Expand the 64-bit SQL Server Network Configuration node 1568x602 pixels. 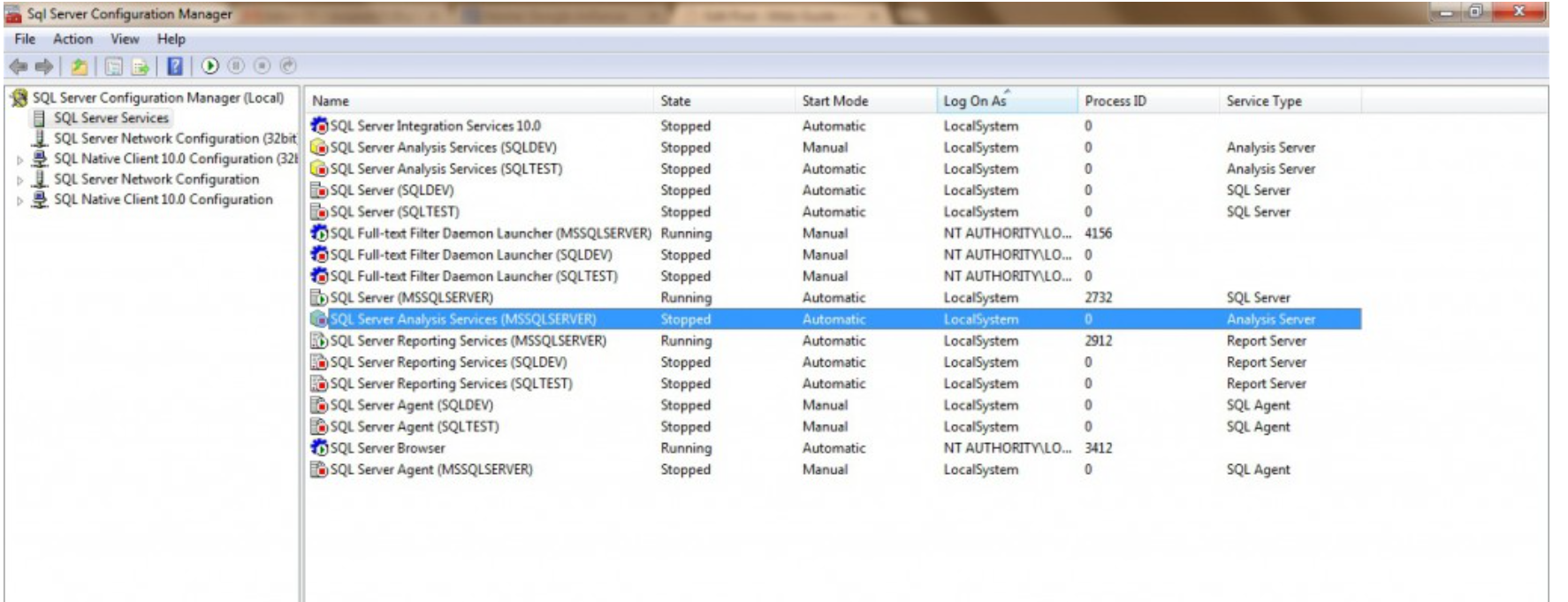pyautogui.click(x=19, y=180)
